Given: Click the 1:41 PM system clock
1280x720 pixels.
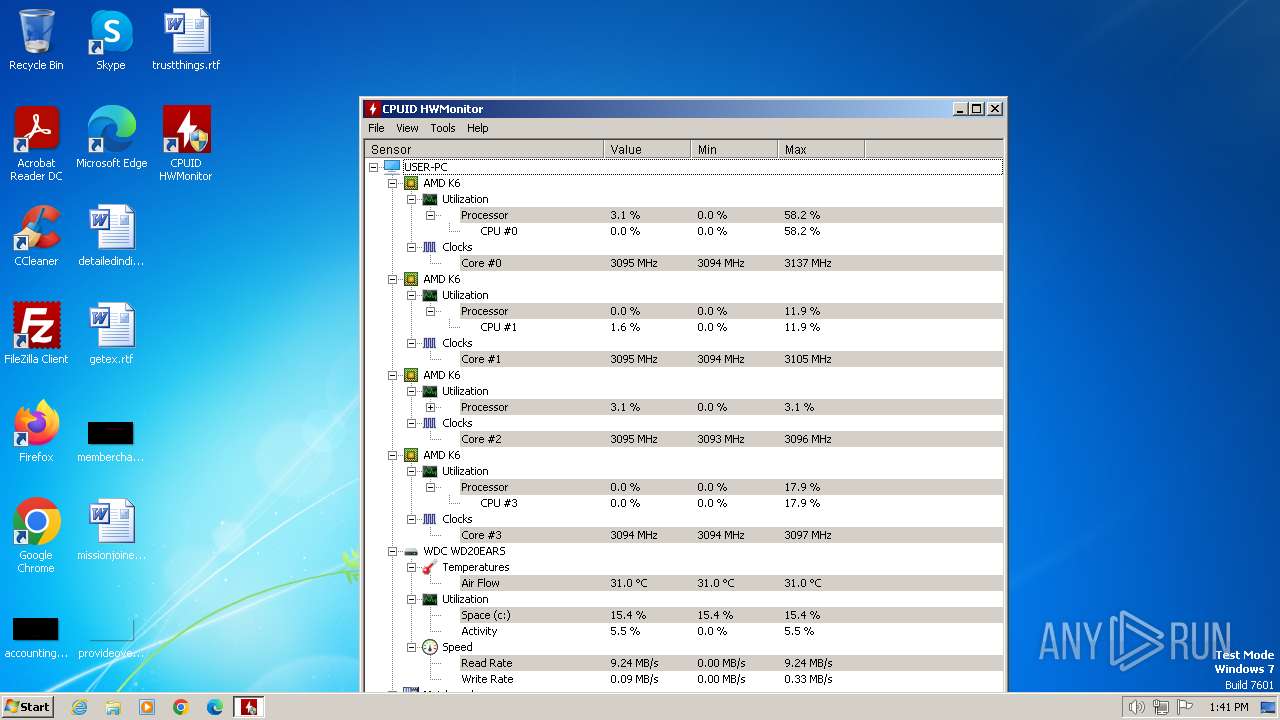Looking at the screenshot, I should (1228, 707).
